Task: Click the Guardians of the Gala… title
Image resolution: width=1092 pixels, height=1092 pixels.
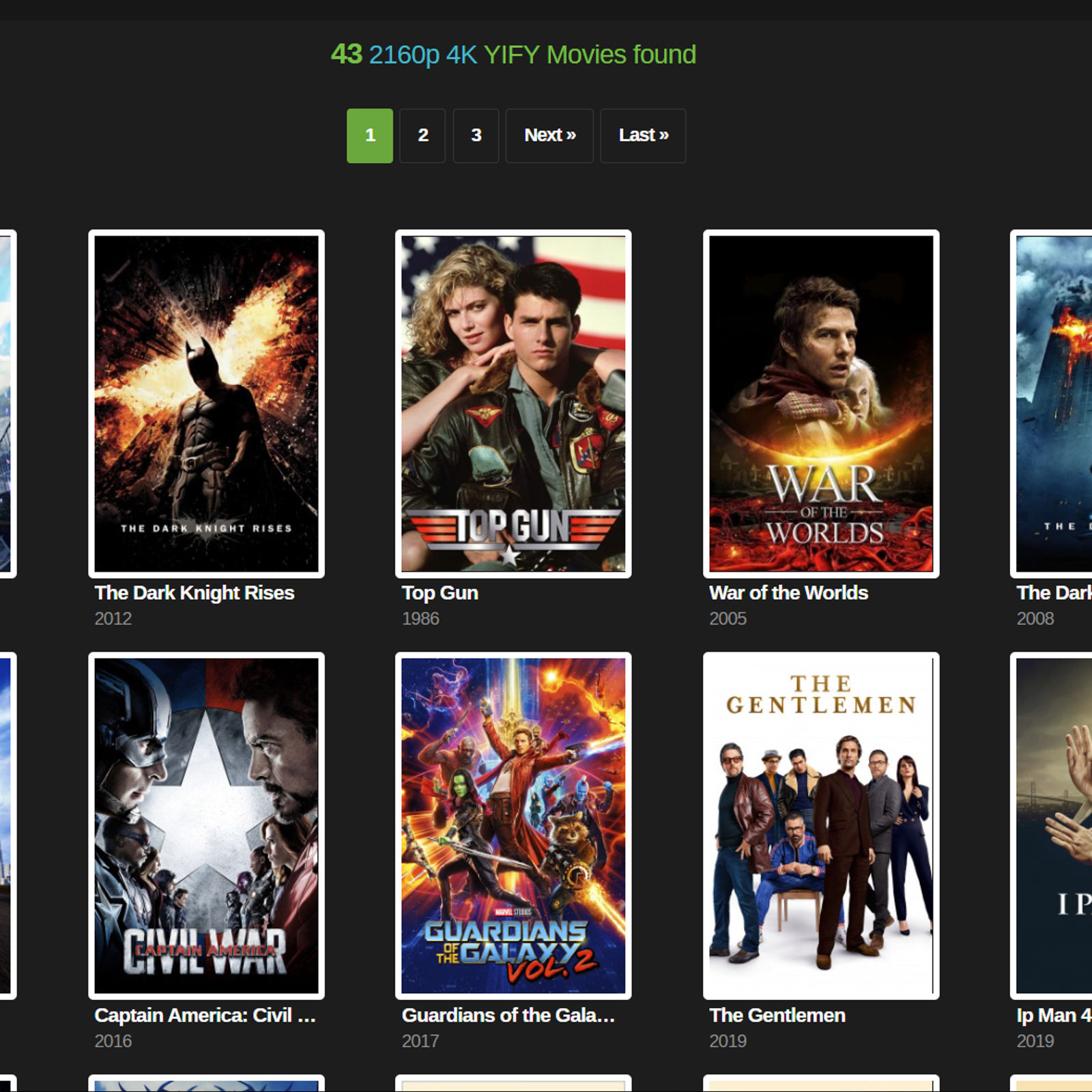Action: tap(508, 1015)
